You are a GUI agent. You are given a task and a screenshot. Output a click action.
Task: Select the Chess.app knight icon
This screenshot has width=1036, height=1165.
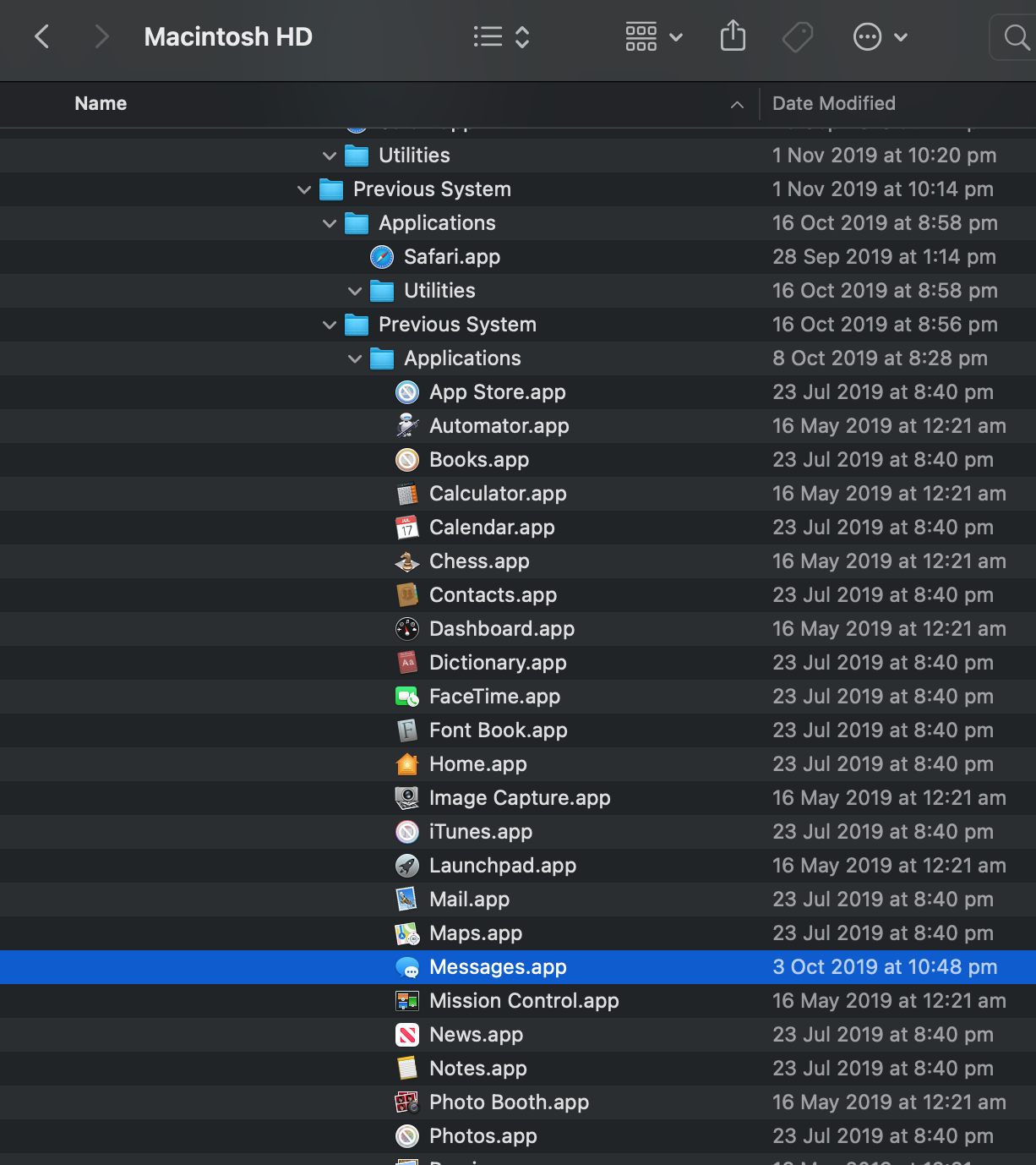pos(407,561)
